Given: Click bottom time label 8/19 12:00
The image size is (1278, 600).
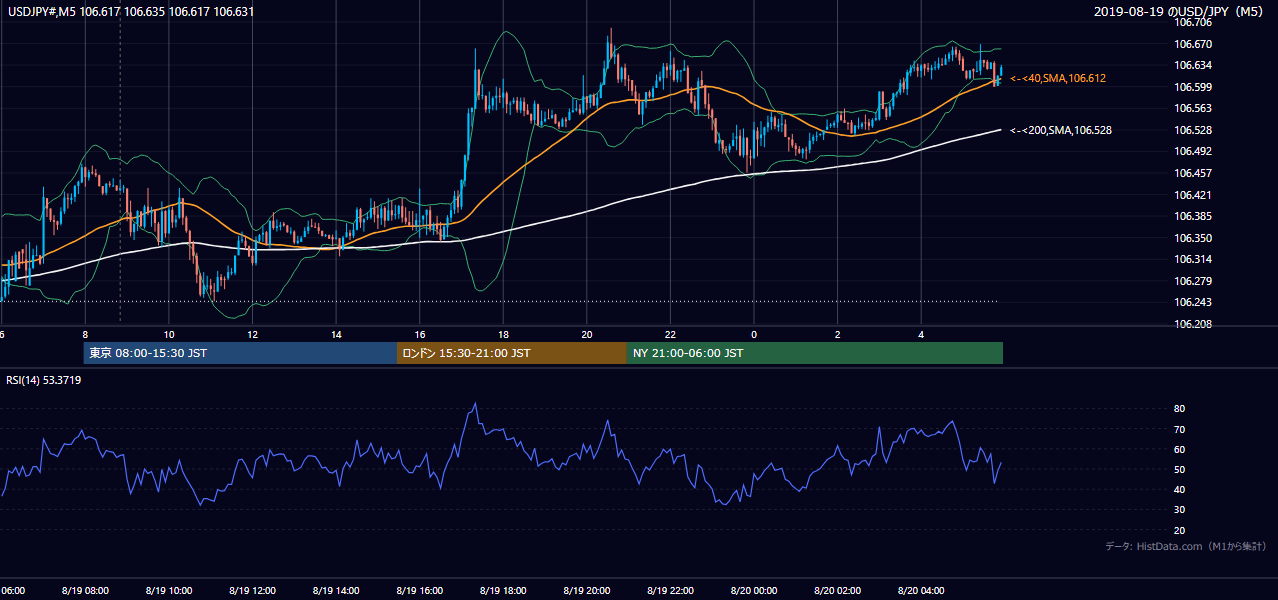Looking at the screenshot, I should pos(253,591).
